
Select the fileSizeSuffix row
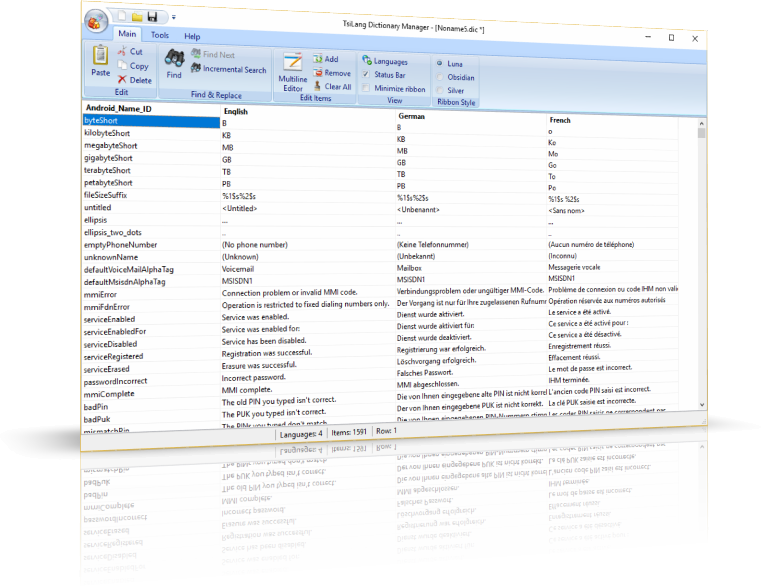pos(151,195)
